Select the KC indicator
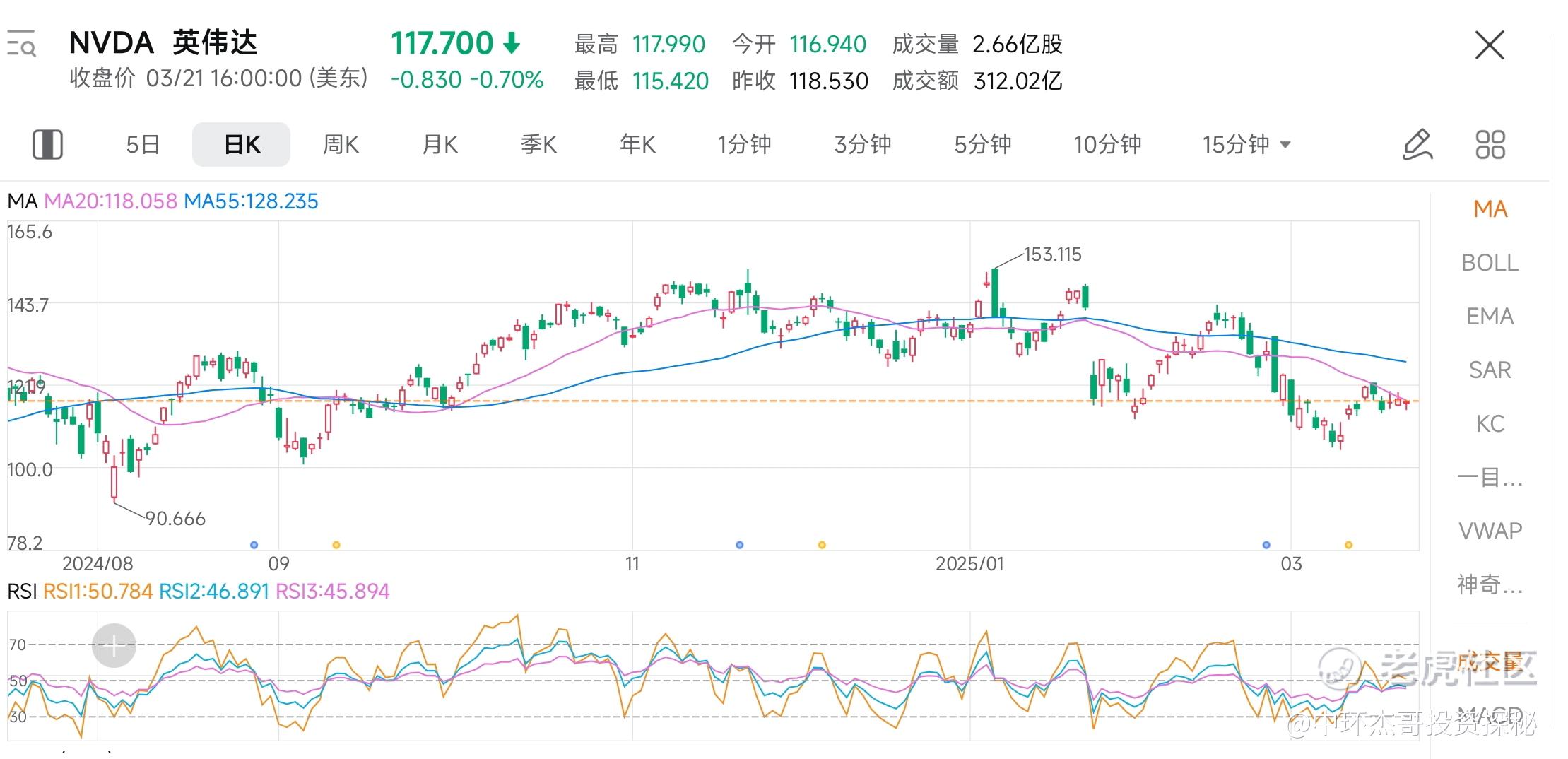Viewport: 1568px width, 759px height. [1490, 424]
